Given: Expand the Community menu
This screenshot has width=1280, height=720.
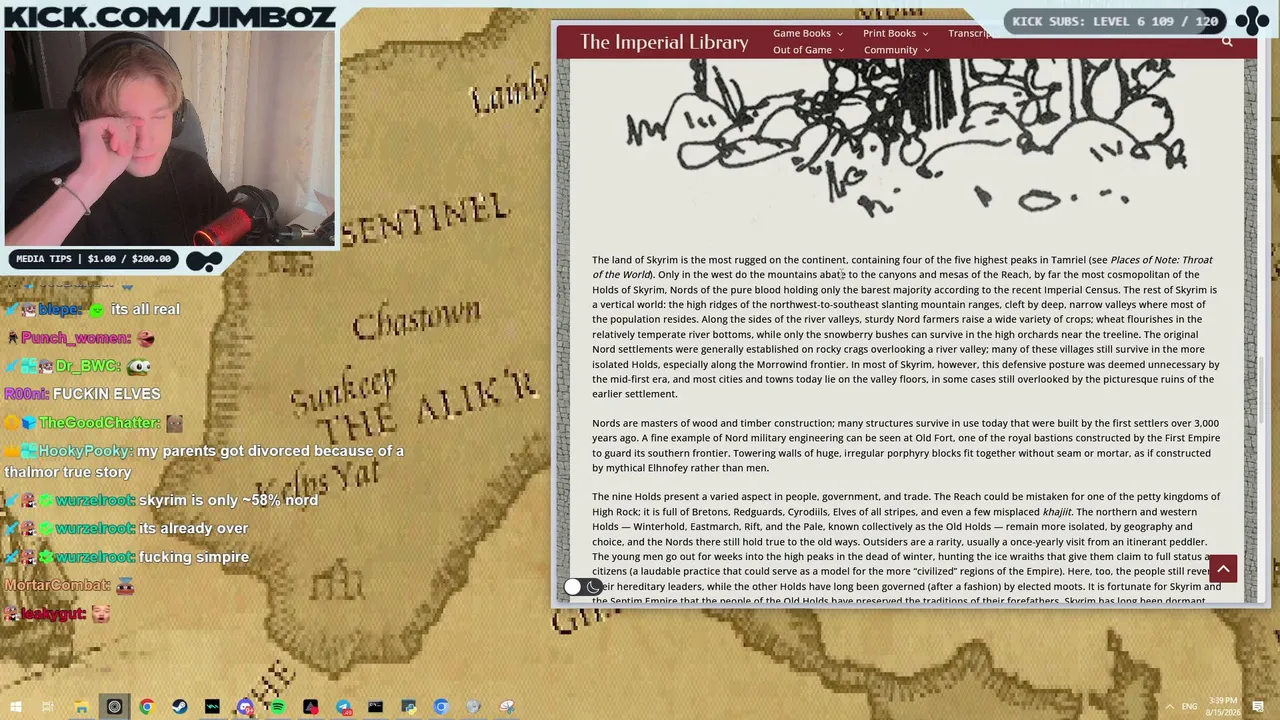Looking at the screenshot, I should pyautogui.click(x=897, y=50).
